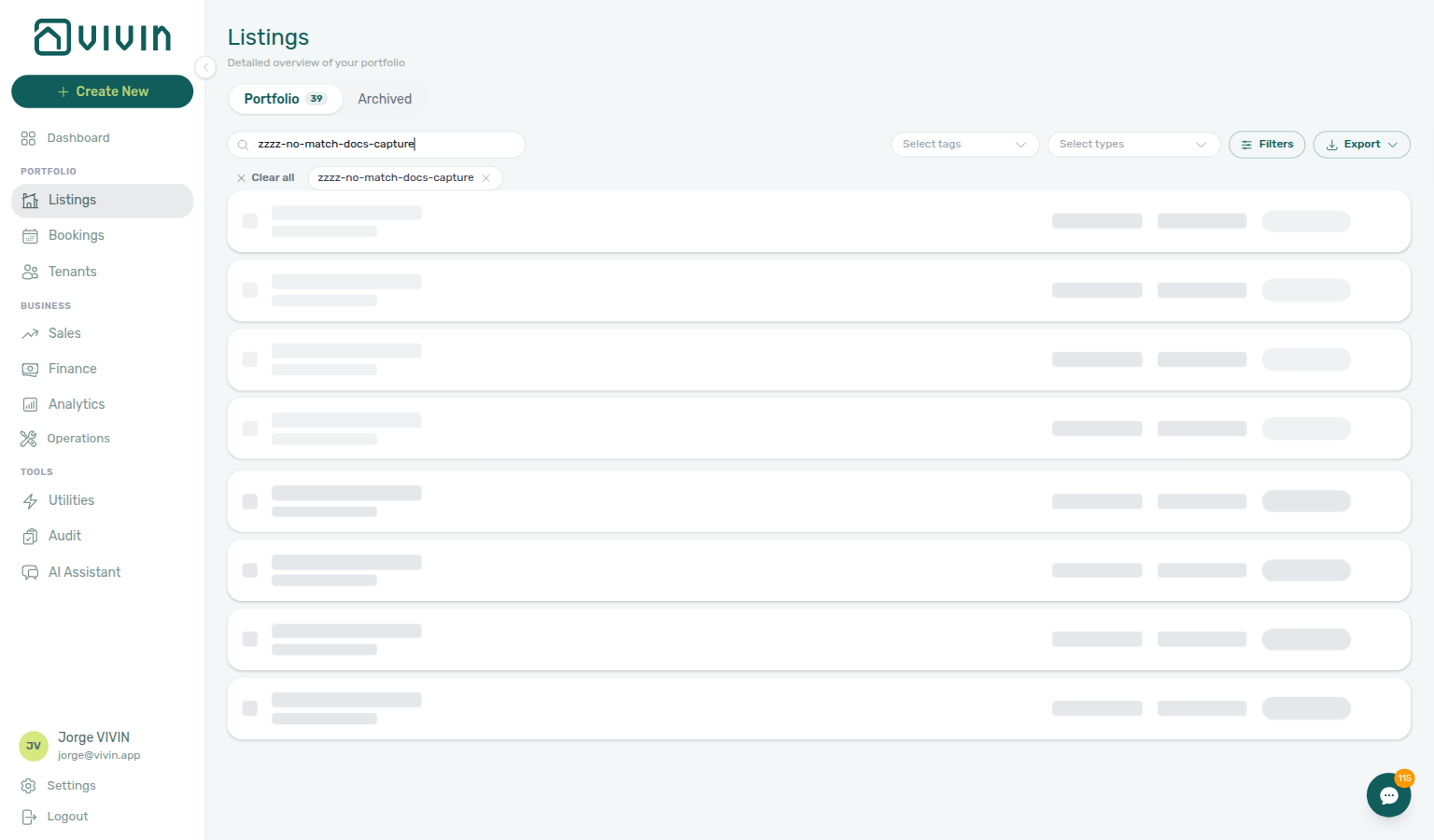Click Create New button
The image size is (1434, 840).
click(x=103, y=91)
